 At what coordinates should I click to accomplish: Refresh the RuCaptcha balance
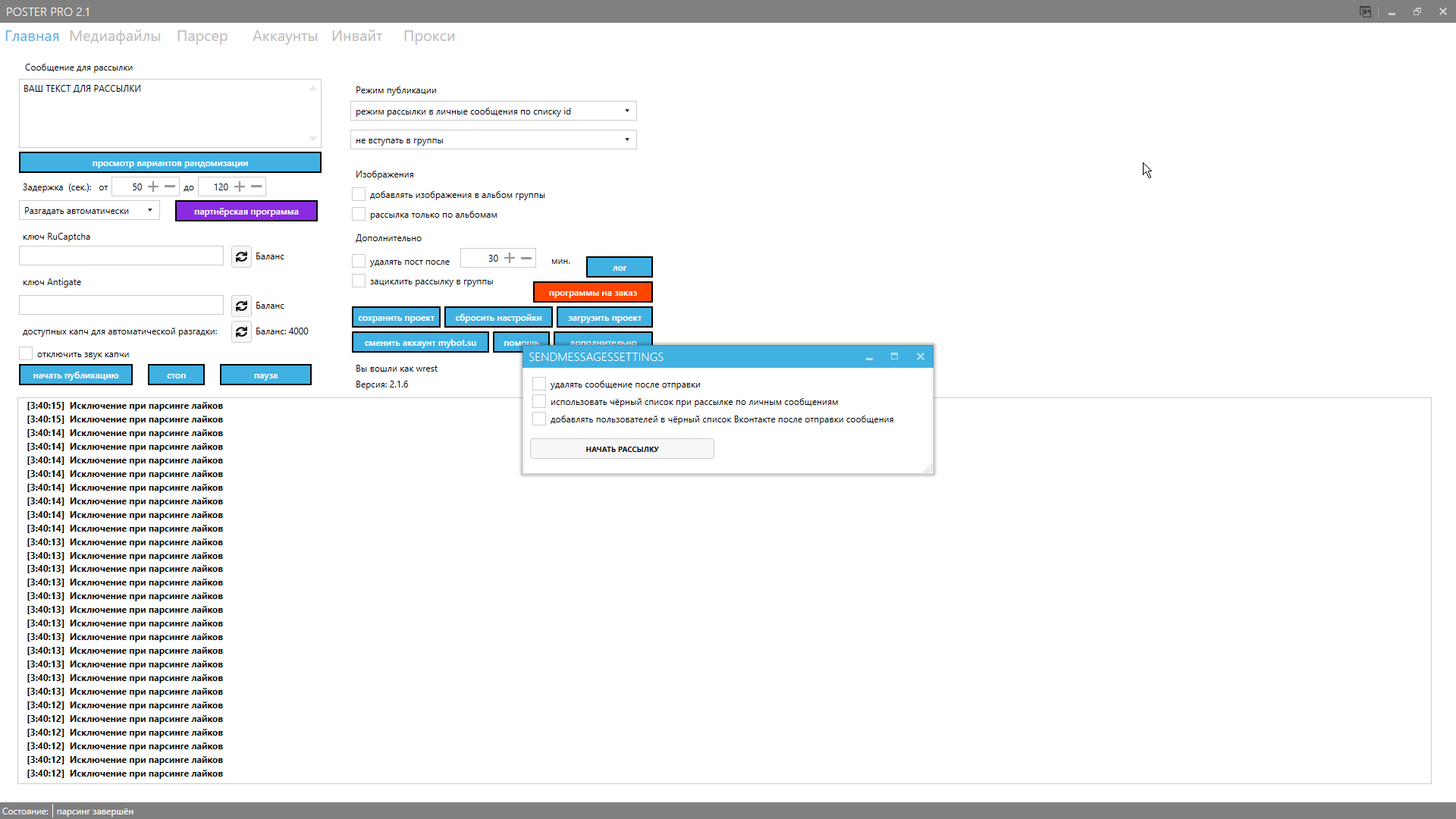pos(241,257)
